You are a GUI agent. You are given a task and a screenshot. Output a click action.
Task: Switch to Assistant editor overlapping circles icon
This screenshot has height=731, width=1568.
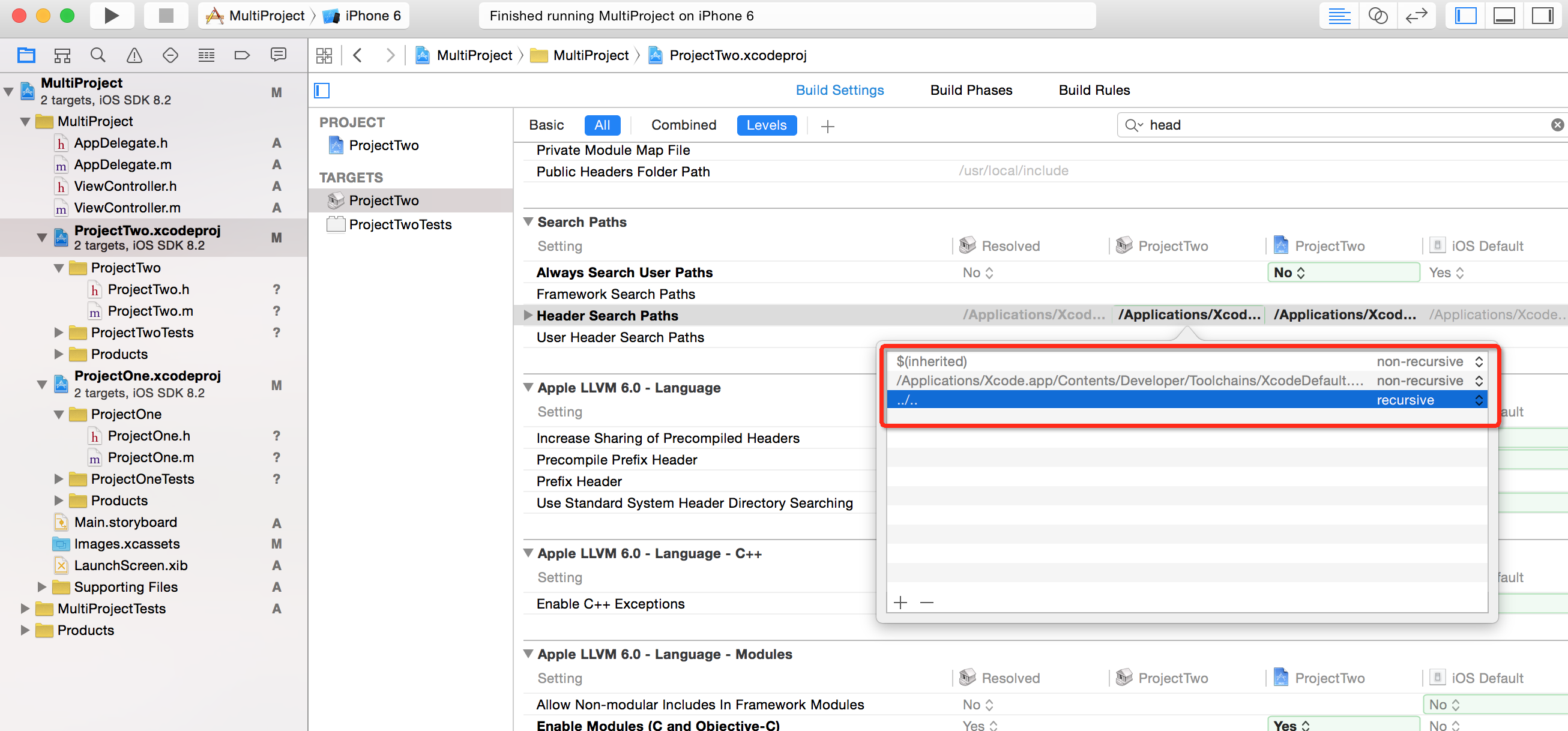[x=1378, y=16]
